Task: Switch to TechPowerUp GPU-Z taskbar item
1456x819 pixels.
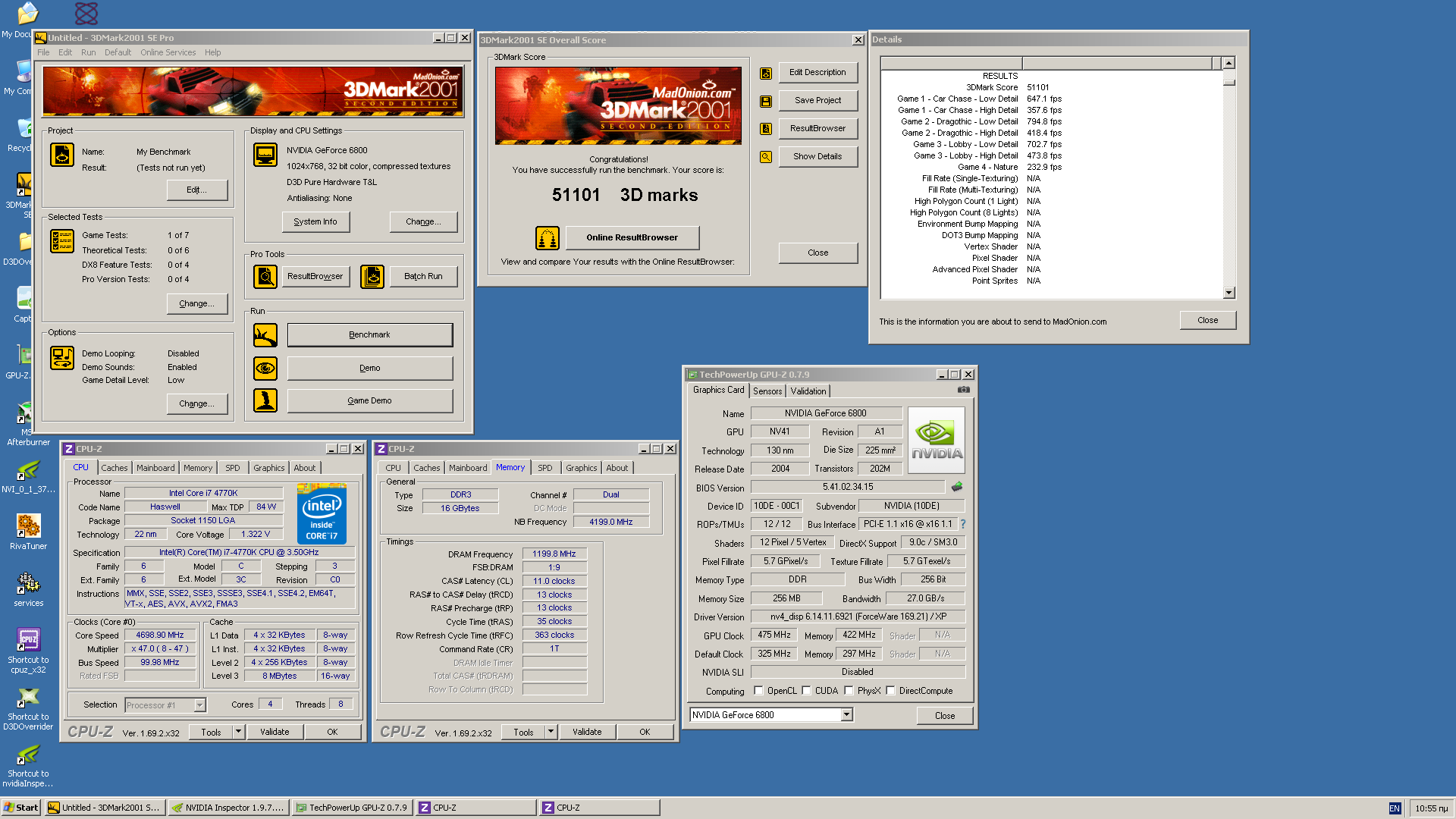Action: (352, 808)
